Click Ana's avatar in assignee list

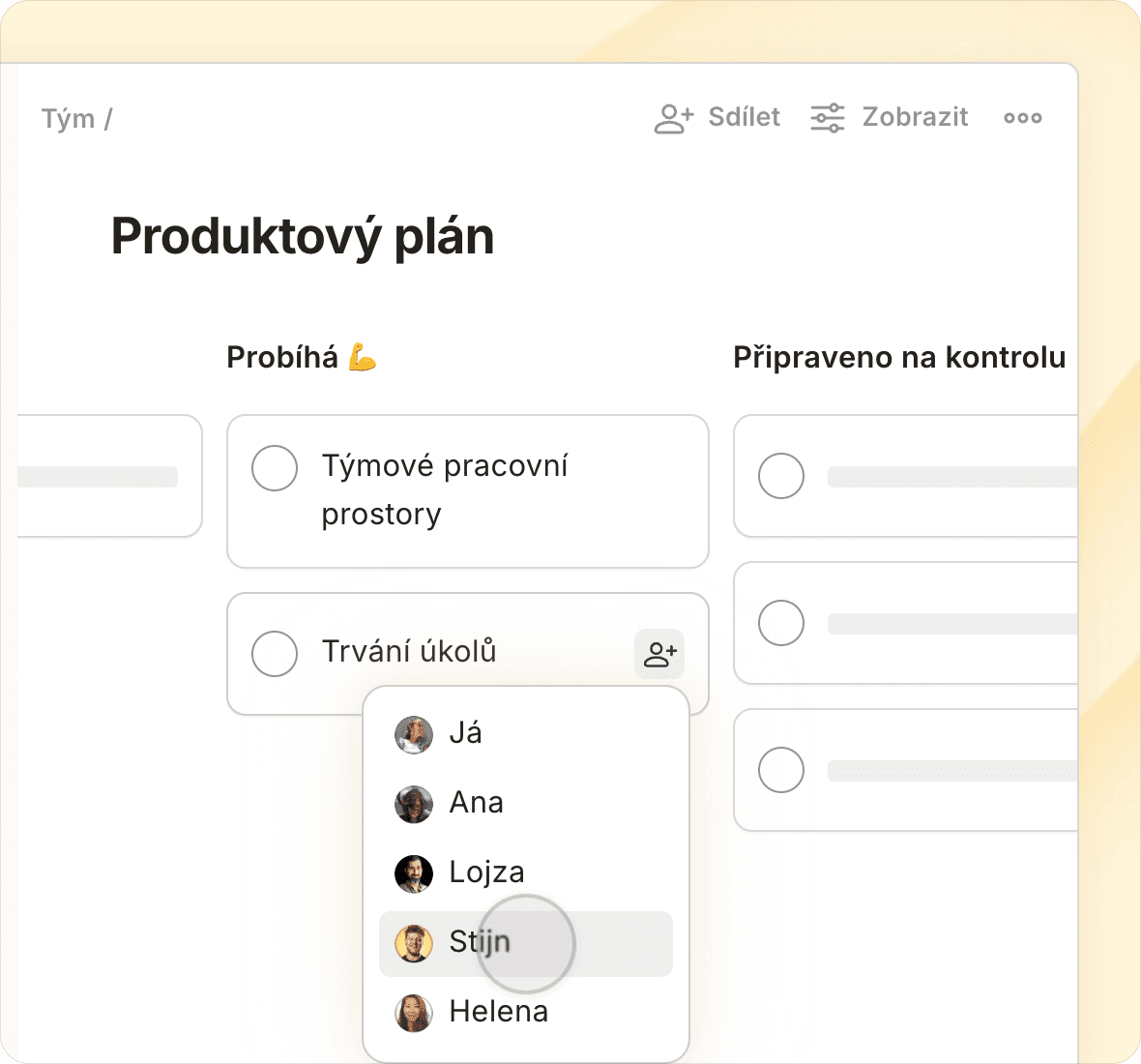[x=414, y=804]
